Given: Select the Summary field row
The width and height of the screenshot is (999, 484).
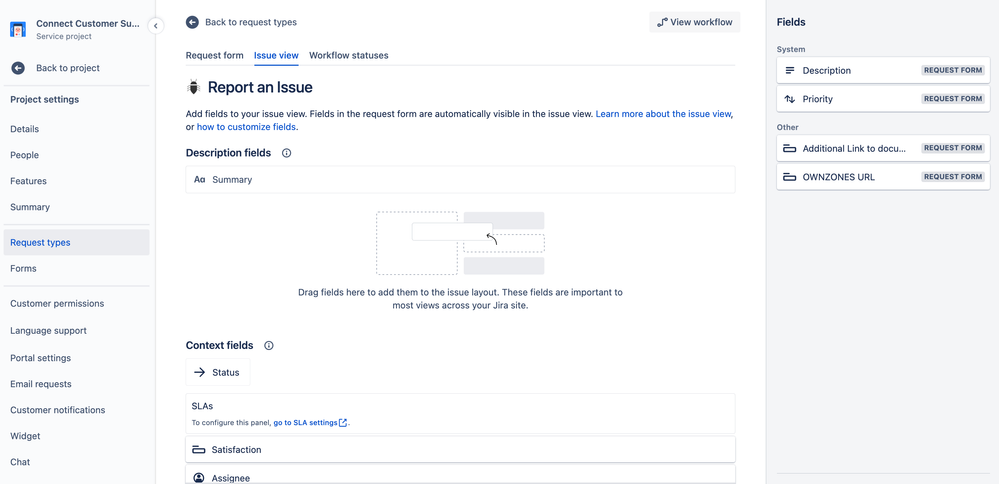Looking at the screenshot, I should (x=460, y=180).
